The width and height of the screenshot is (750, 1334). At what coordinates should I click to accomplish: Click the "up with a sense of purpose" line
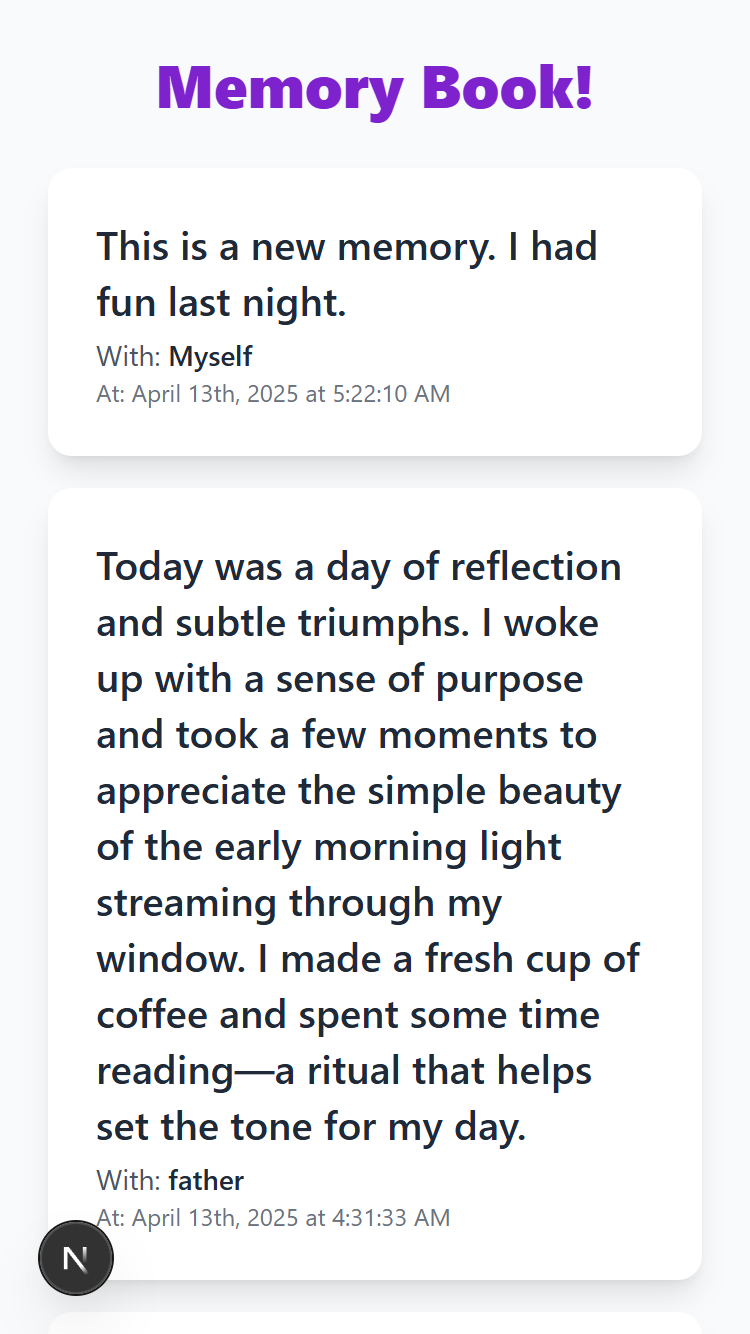click(340, 679)
